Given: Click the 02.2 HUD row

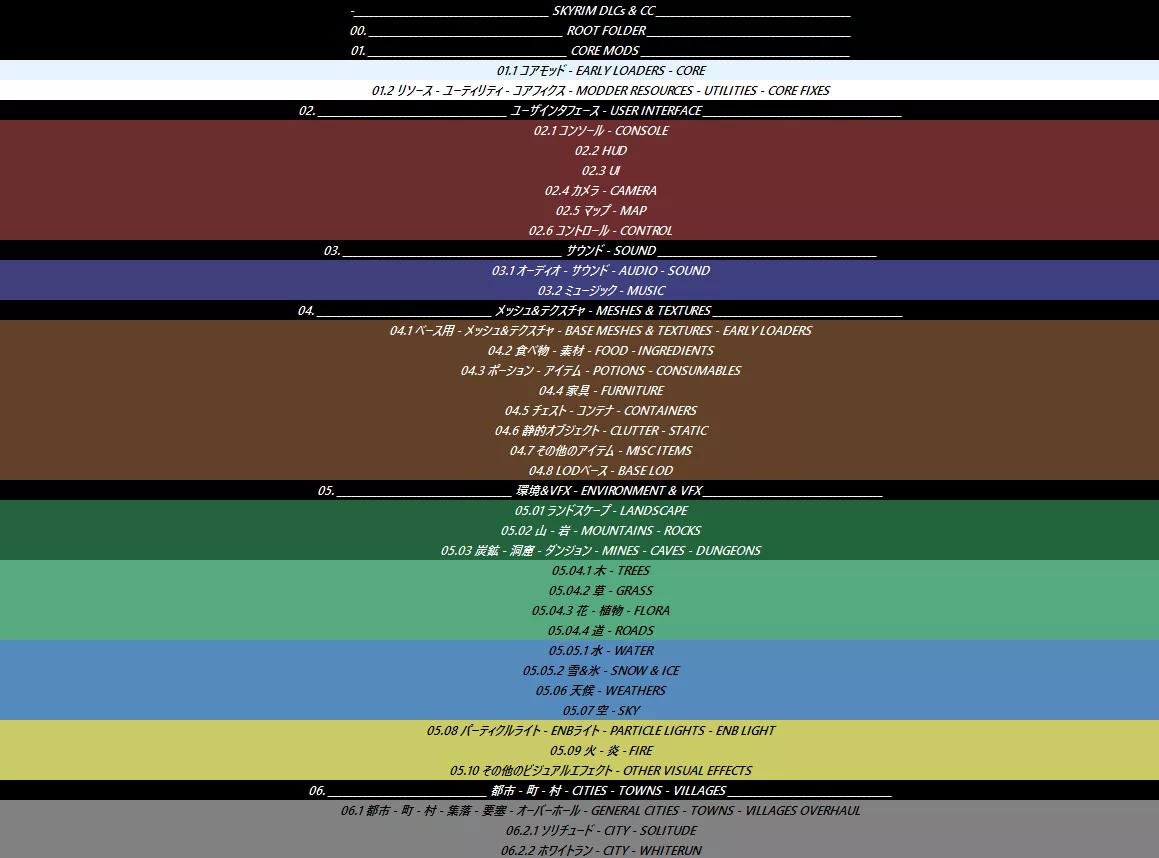Looking at the screenshot, I should (580, 150).
